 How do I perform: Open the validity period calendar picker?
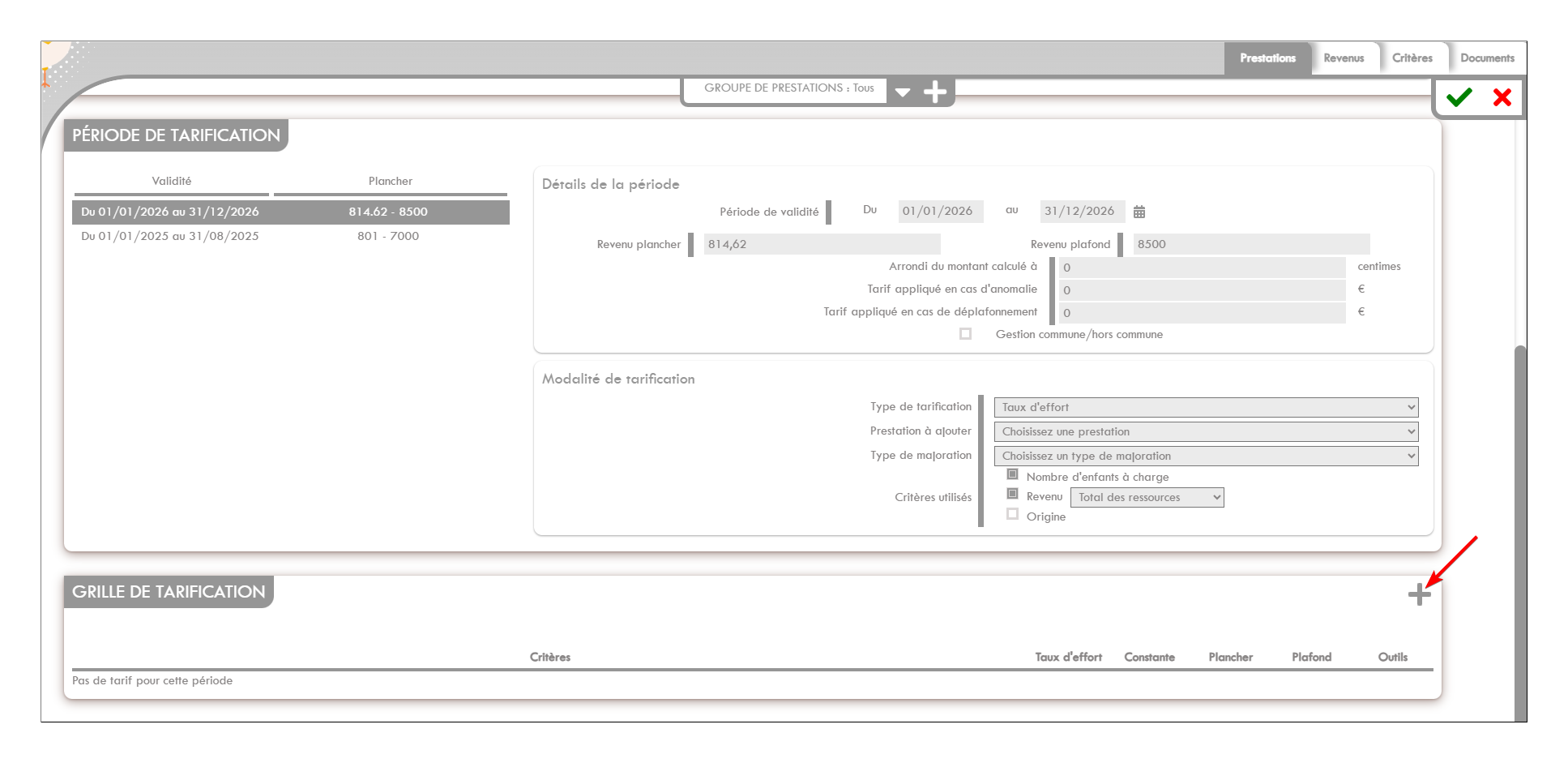click(1139, 212)
